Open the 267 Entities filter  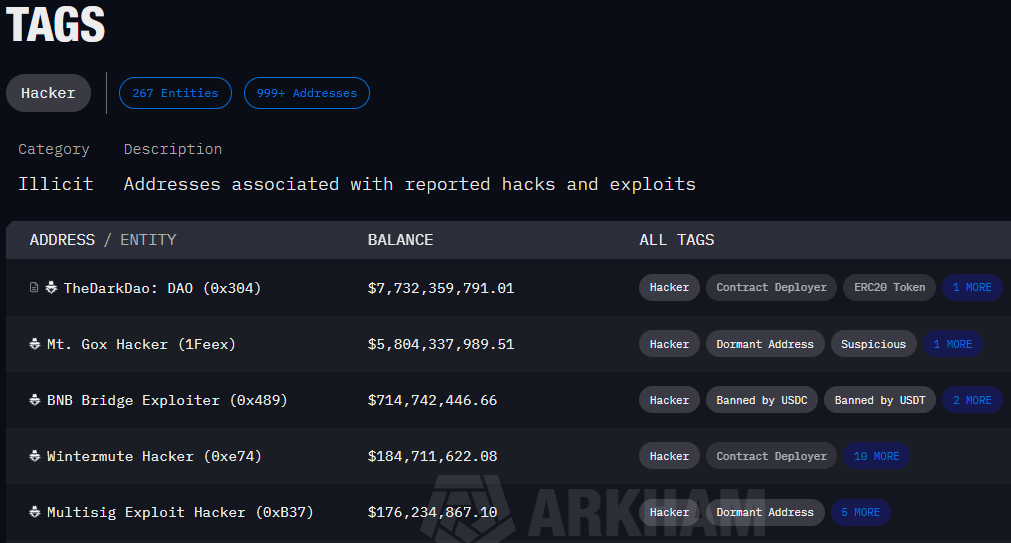point(175,93)
